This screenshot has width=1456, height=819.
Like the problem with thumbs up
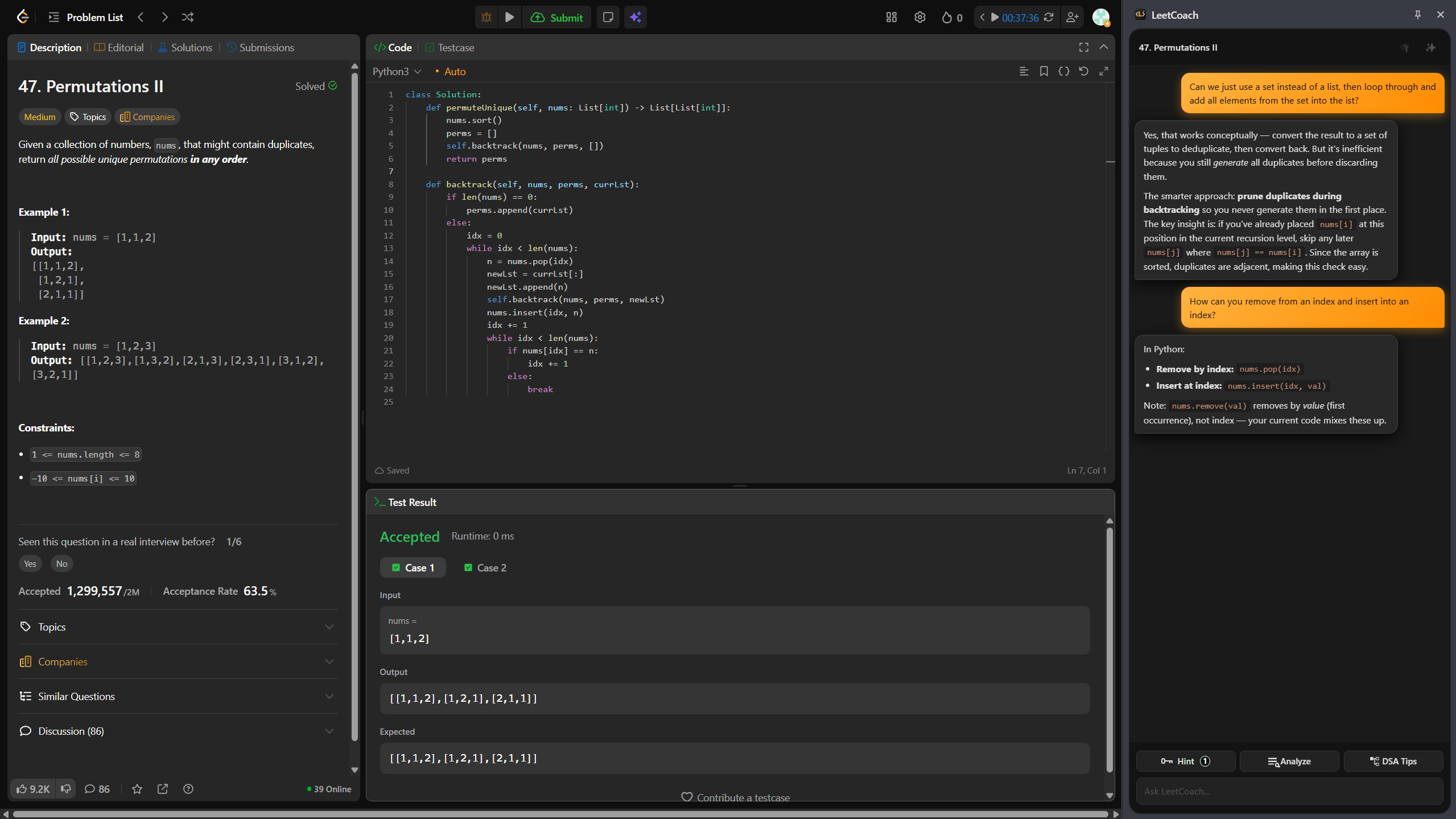coord(32,789)
